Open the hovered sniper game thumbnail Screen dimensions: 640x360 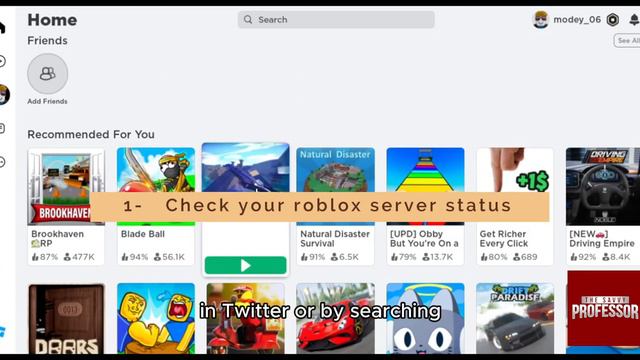click(245, 168)
